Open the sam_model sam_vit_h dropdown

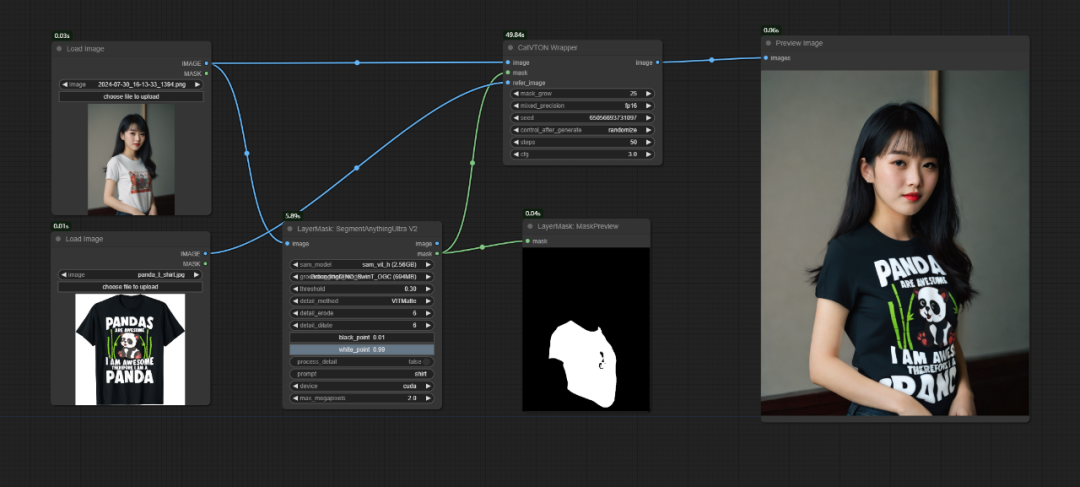pyautogui.click(x=361, y=265)
